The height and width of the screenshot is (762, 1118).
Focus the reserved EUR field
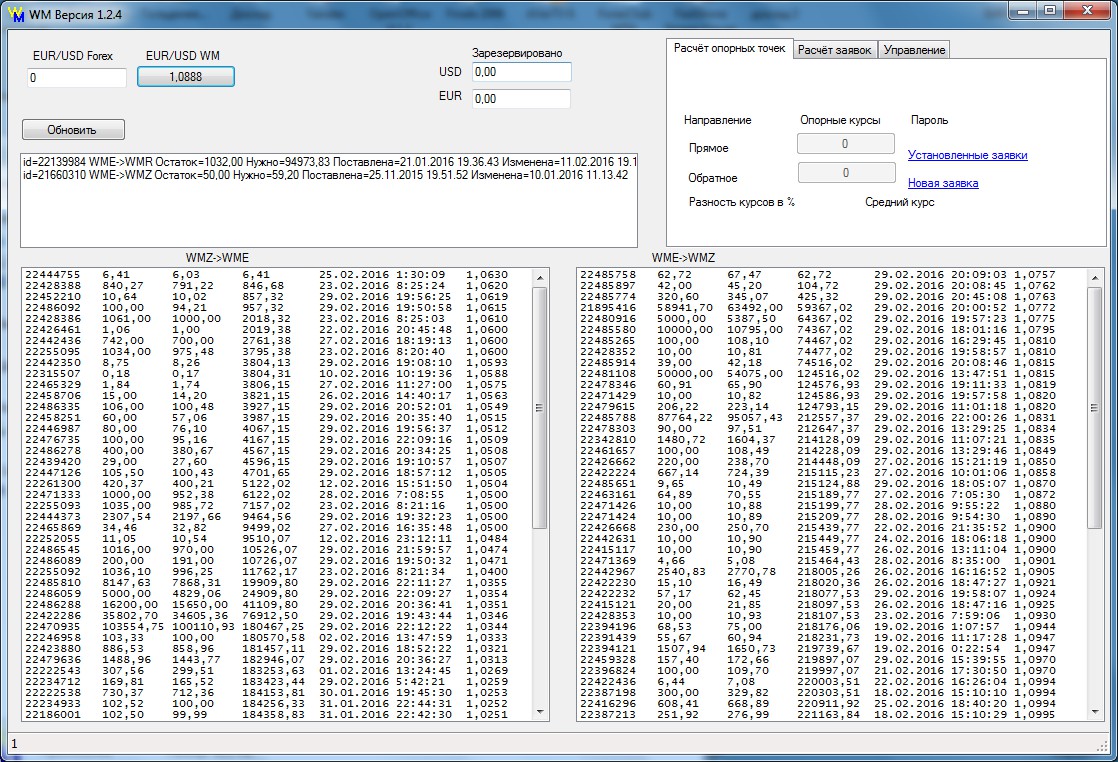click(521, 99)
